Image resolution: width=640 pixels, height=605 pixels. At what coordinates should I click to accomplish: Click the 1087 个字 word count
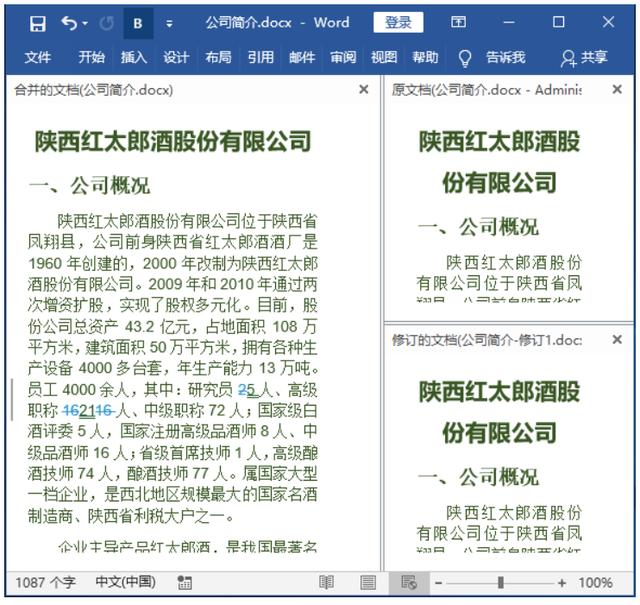[45, 583]
